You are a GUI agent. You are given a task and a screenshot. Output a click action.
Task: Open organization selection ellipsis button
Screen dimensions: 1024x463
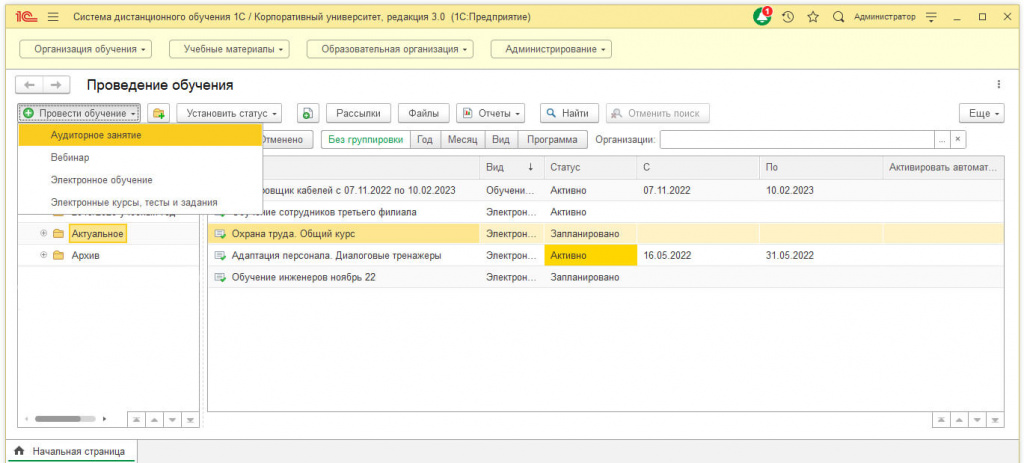(942, 140)
